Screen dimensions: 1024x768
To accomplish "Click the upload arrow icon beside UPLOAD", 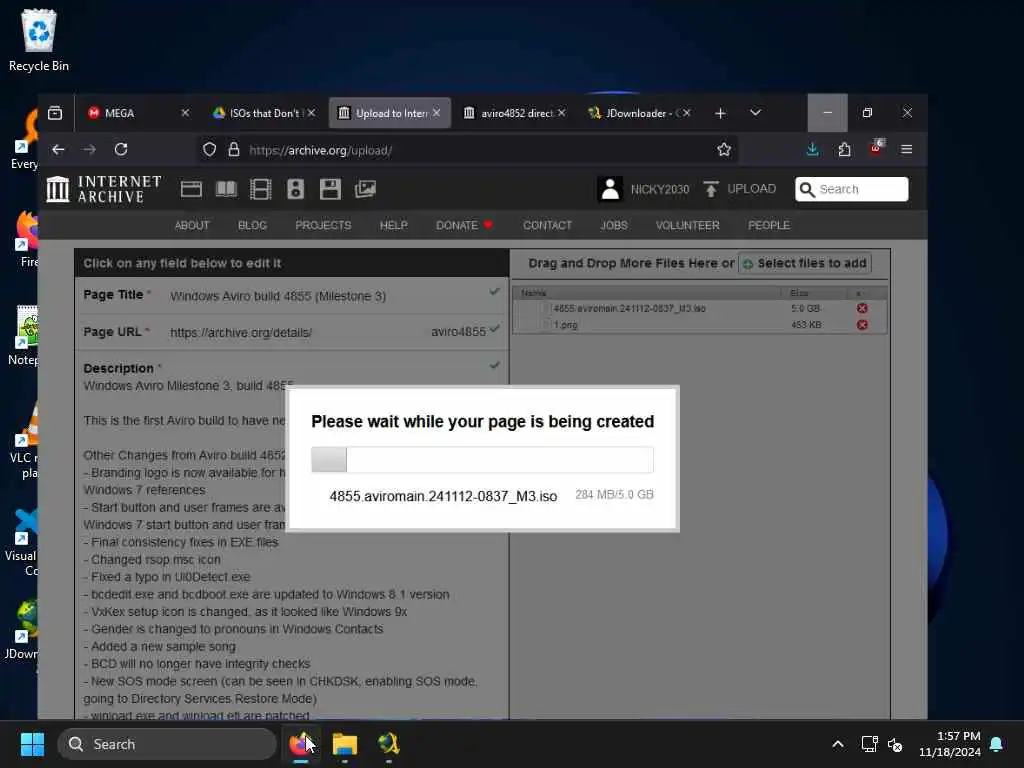I will [711, 189].
